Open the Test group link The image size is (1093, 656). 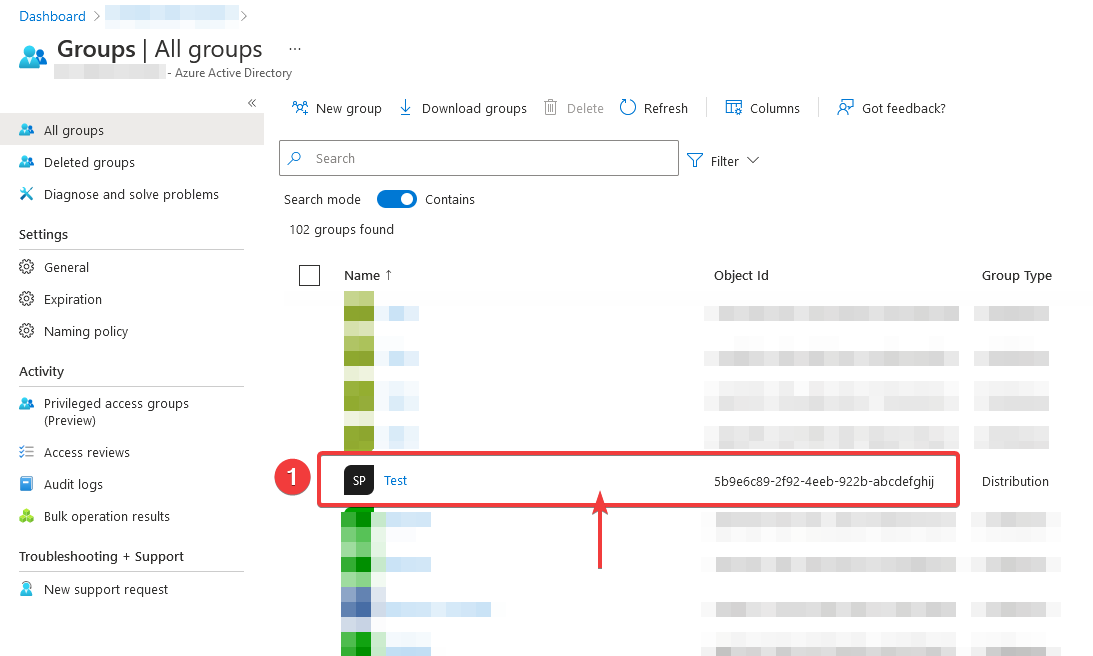396,481
